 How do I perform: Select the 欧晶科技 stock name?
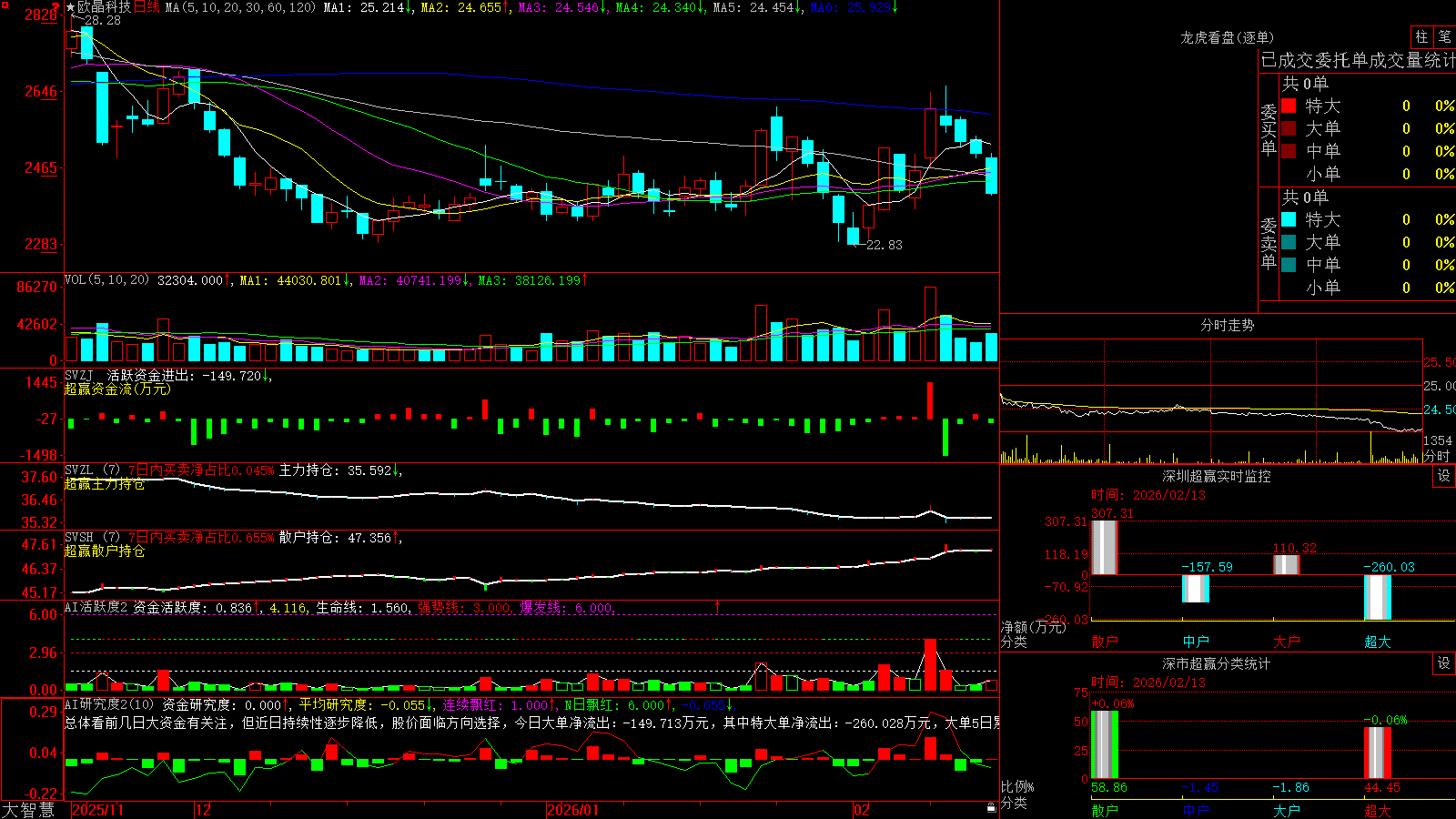point(105,7)
